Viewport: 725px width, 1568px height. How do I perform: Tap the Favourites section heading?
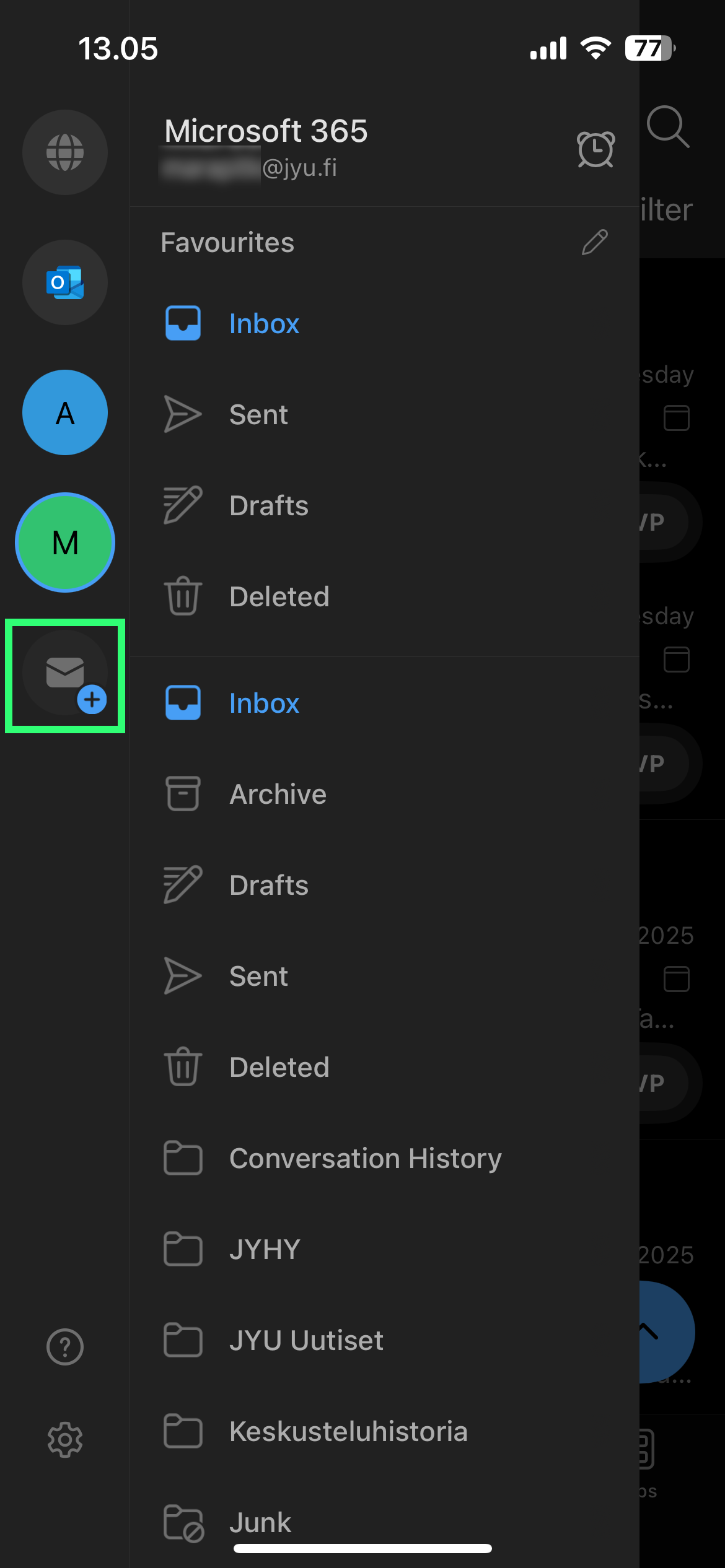tap(227, 242)
